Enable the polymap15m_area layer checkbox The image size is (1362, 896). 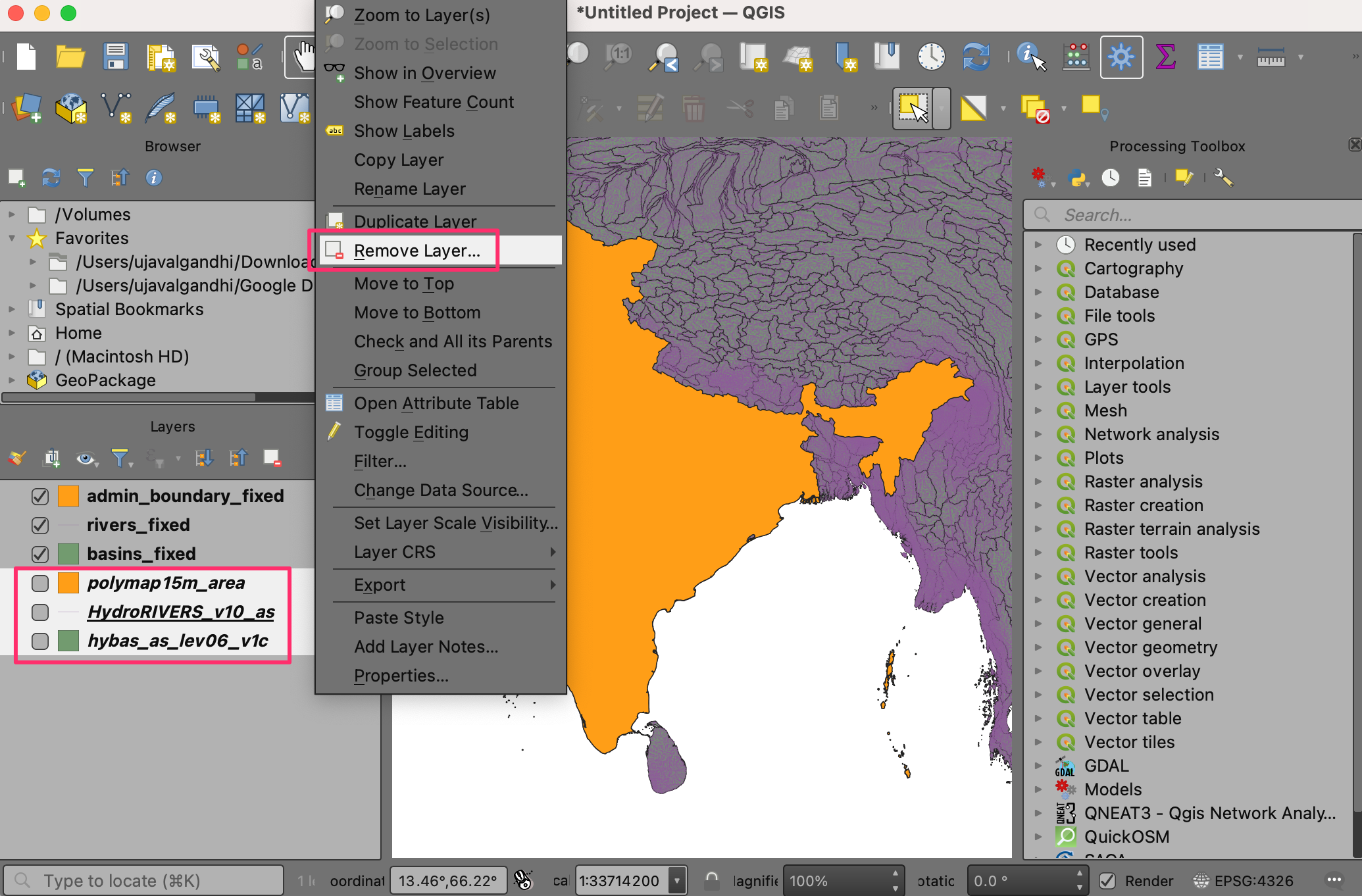(x=40, y=583)
